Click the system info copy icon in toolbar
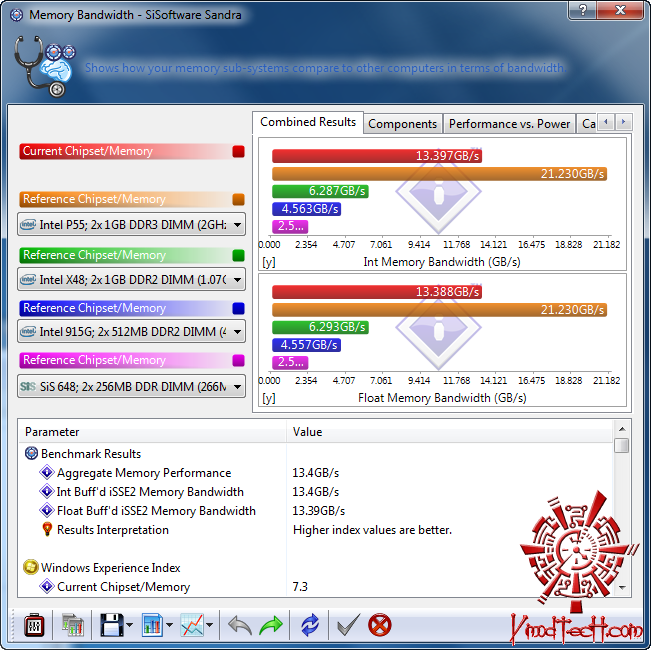Image resolution: width=651 pixels, height=650 pixels. click(72, 625)
